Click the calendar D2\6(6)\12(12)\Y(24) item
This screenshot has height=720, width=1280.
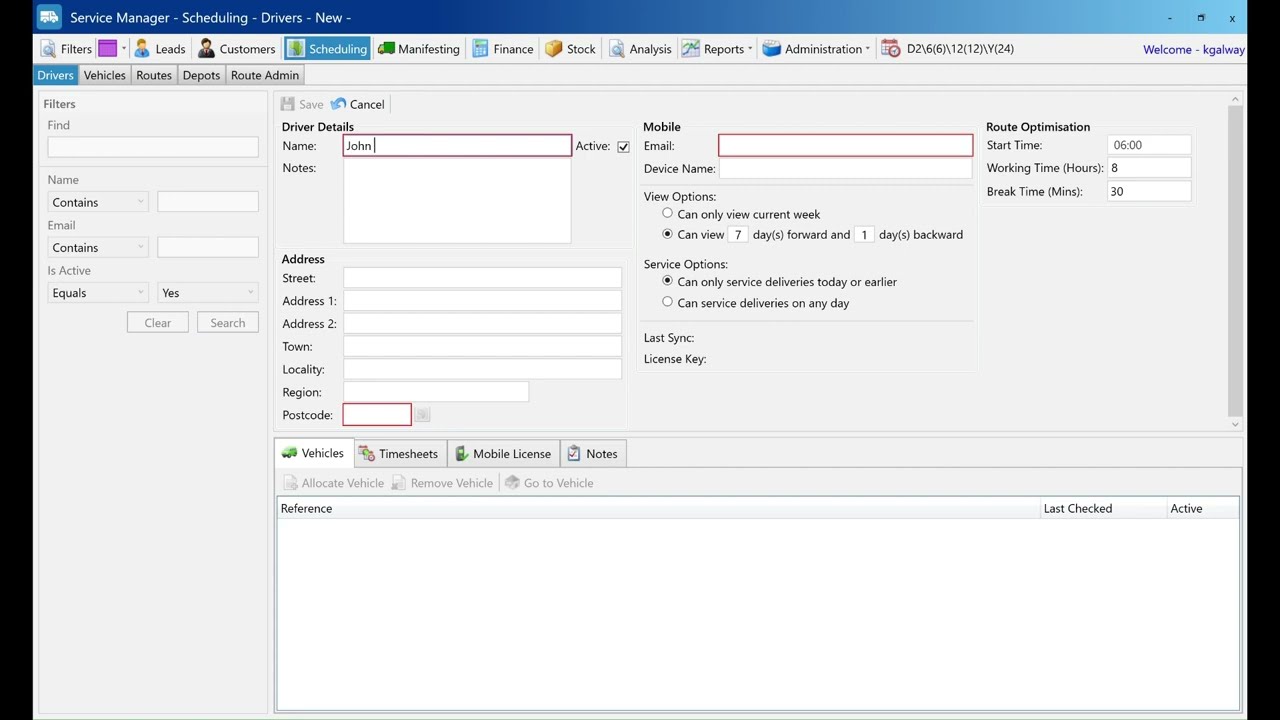(948, 49)
